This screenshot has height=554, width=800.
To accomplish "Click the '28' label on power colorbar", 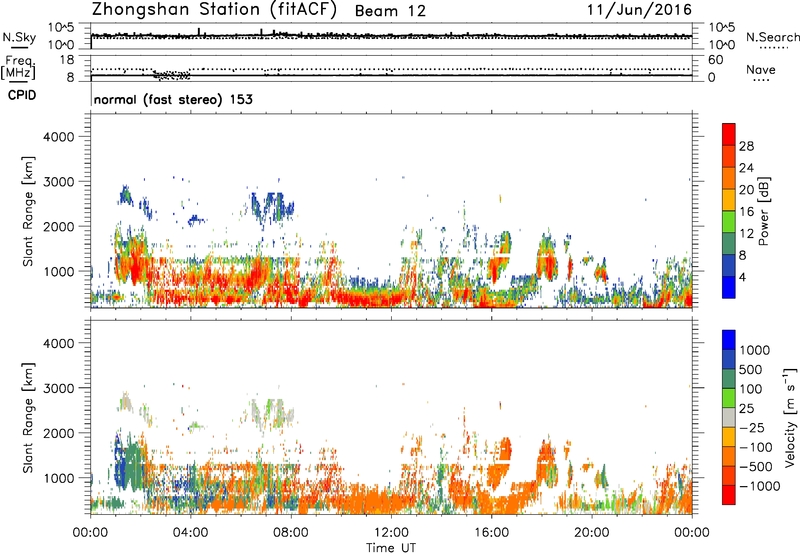I will [x=746, y=146].
